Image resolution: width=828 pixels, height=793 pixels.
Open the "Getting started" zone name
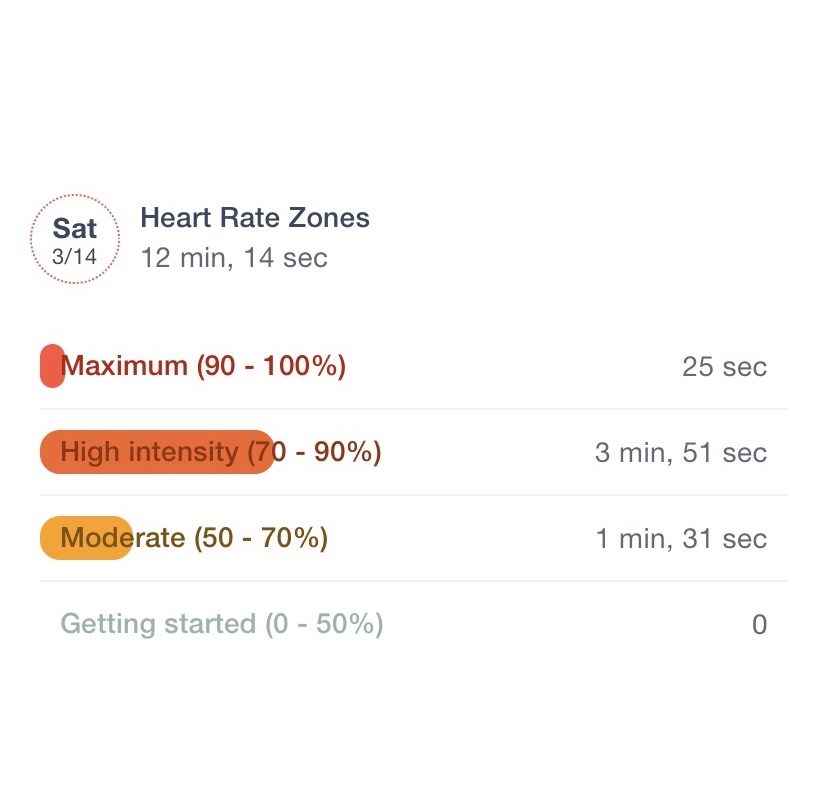pyautogui.click(x=157, y=624)
